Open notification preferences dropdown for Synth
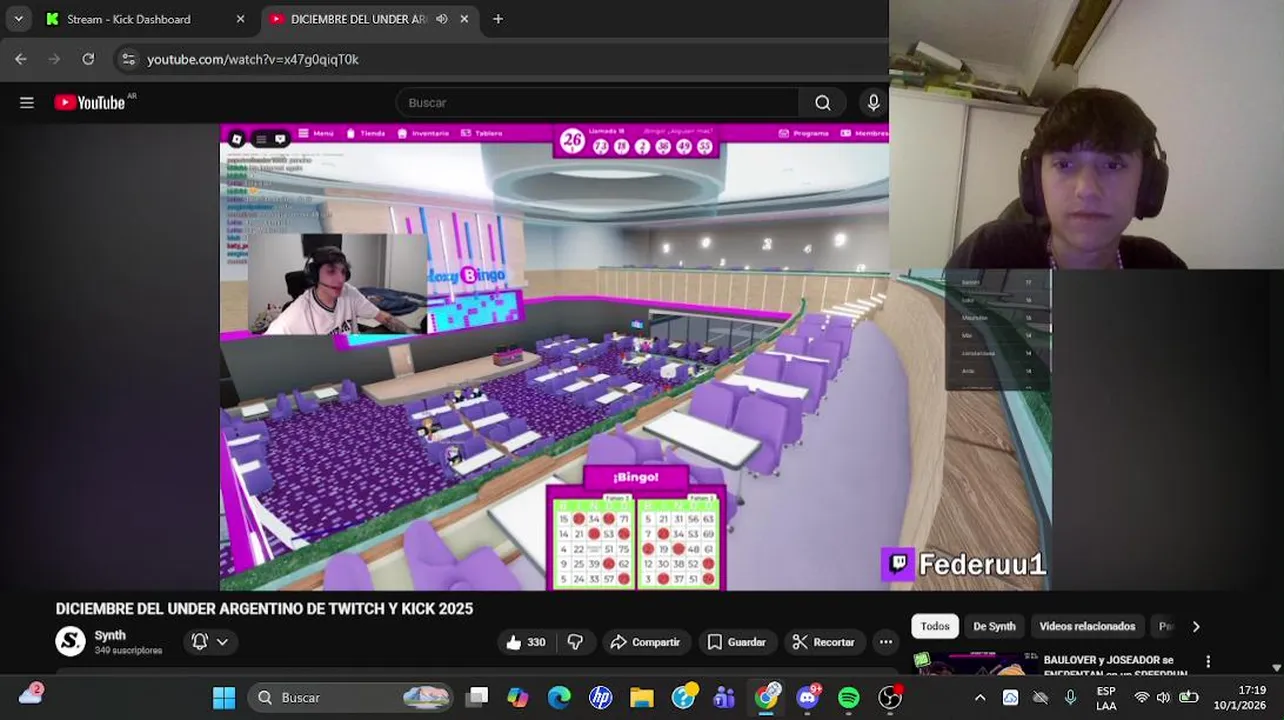 click(210, 642)
